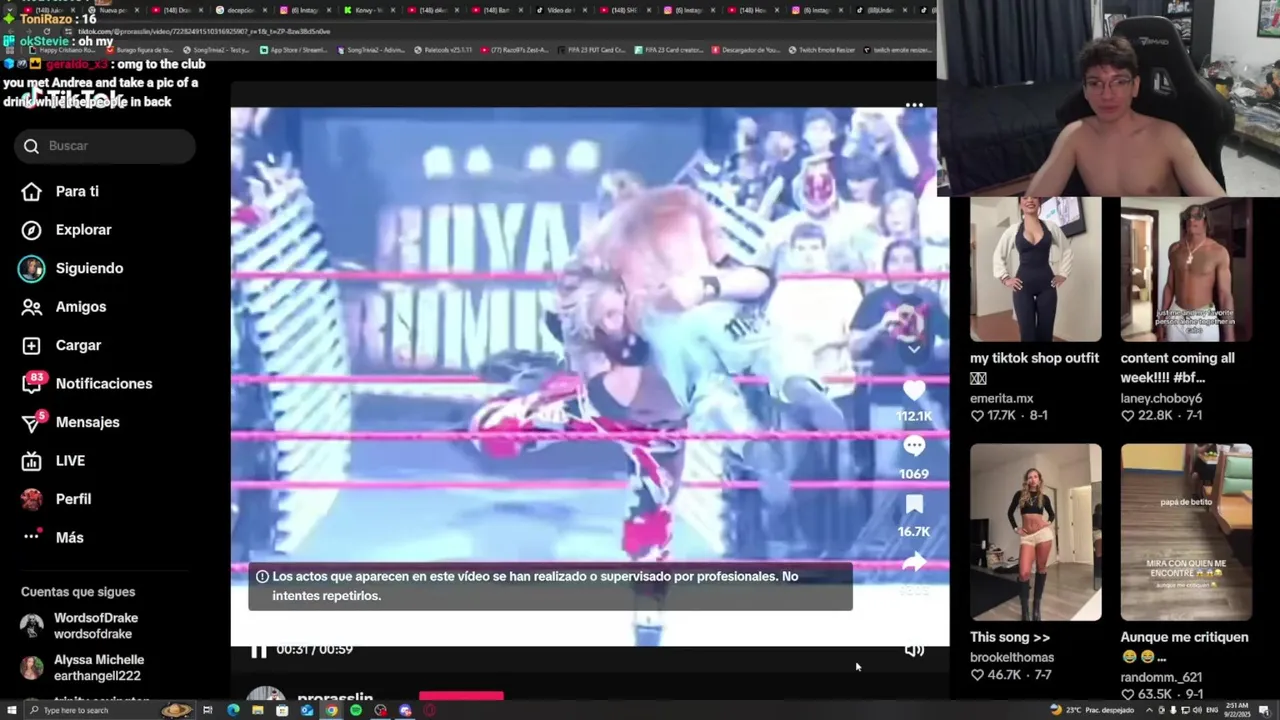
Task: Visit laney.choboy6 profile link
Action: click(1161, 398)
